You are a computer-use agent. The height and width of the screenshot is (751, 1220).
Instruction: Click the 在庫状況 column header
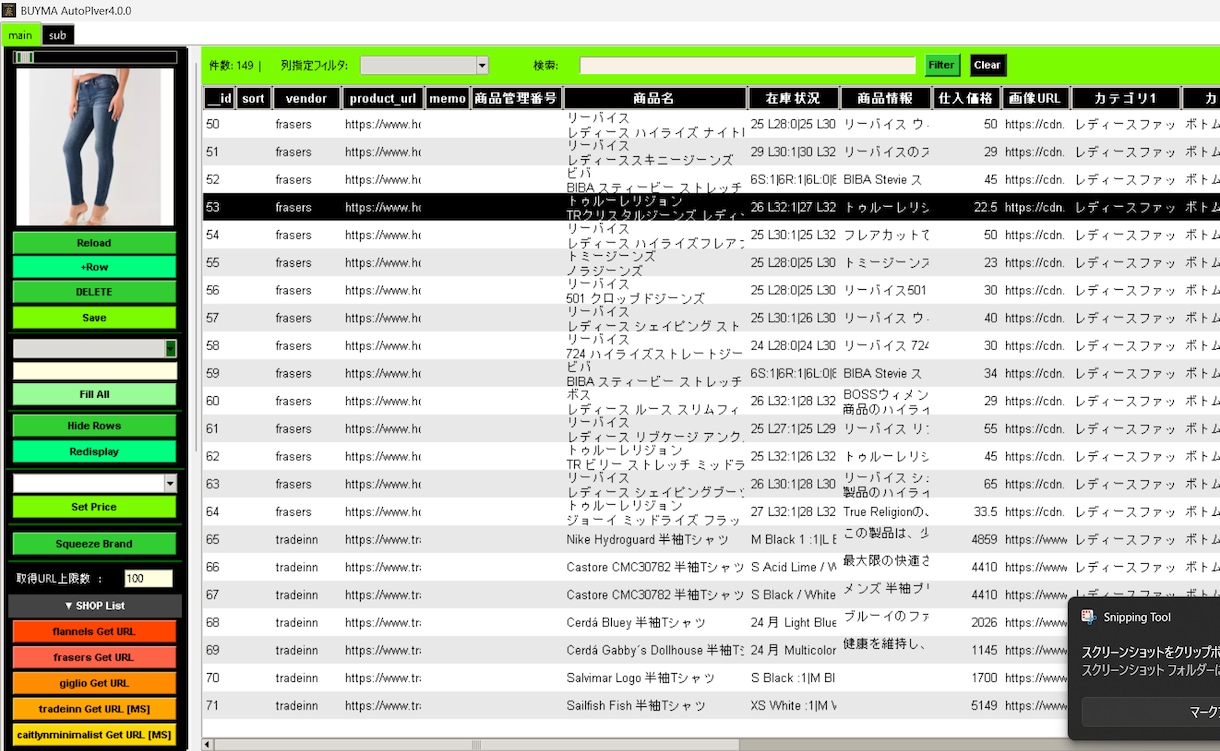pyautogui.click(x=793, y=98)
